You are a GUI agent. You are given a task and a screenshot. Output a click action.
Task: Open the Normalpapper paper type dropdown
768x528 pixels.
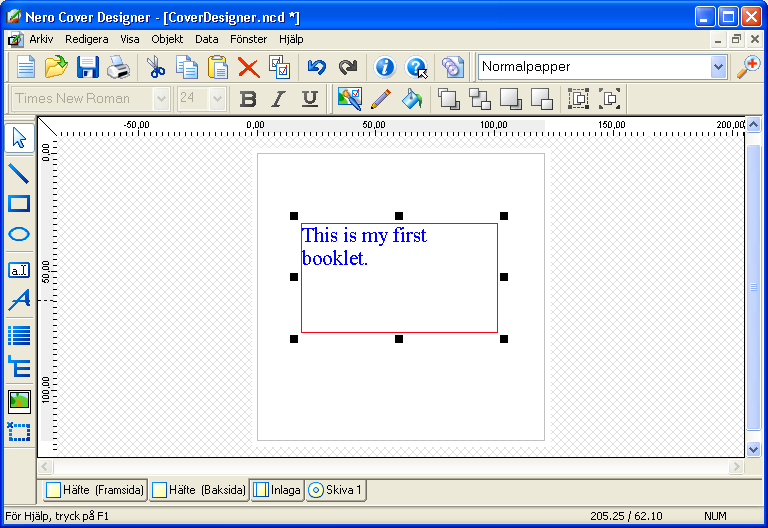[718, 67]
